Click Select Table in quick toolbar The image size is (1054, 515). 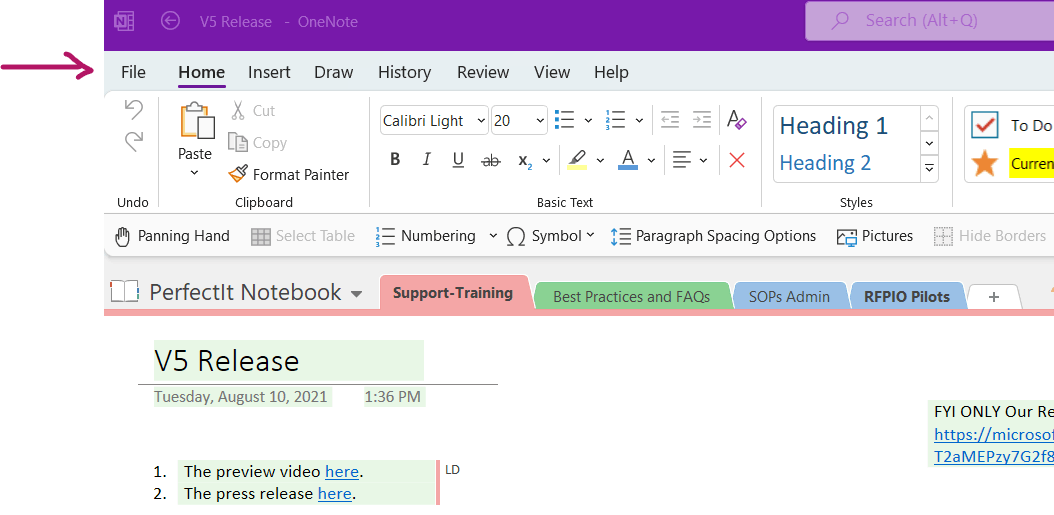(x=302, y=236)
